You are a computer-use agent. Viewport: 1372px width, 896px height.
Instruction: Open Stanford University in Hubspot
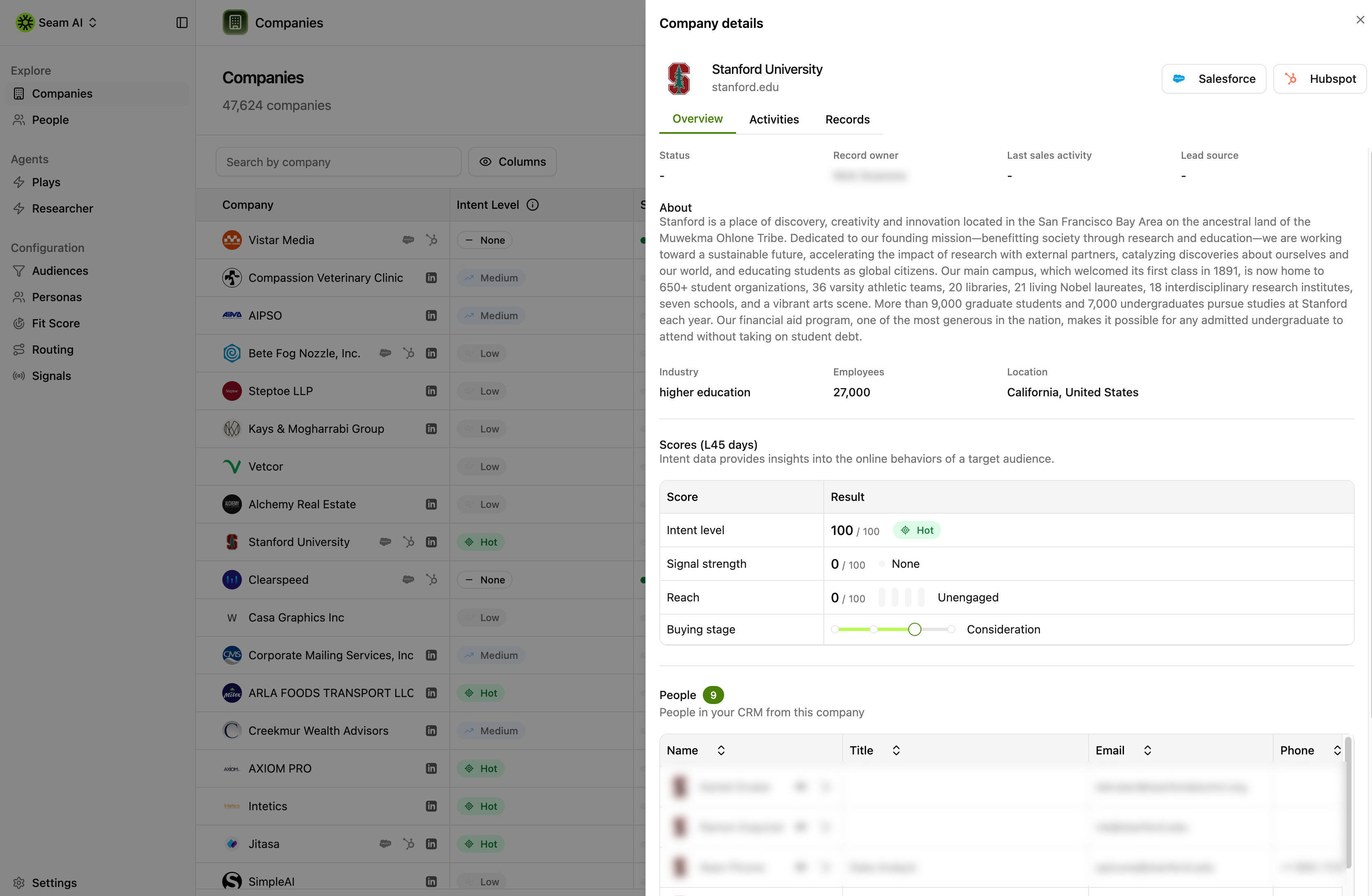tap(1319, 78)
